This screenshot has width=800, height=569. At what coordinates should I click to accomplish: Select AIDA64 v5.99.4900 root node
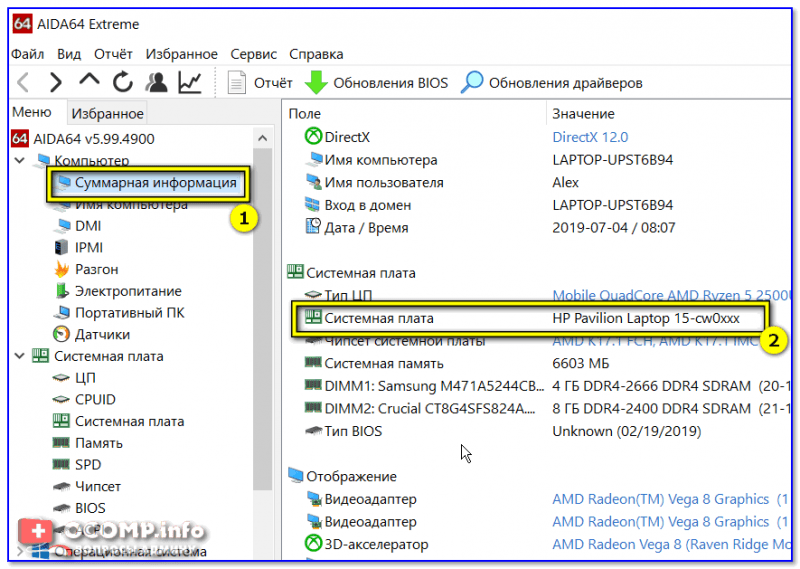93,139
